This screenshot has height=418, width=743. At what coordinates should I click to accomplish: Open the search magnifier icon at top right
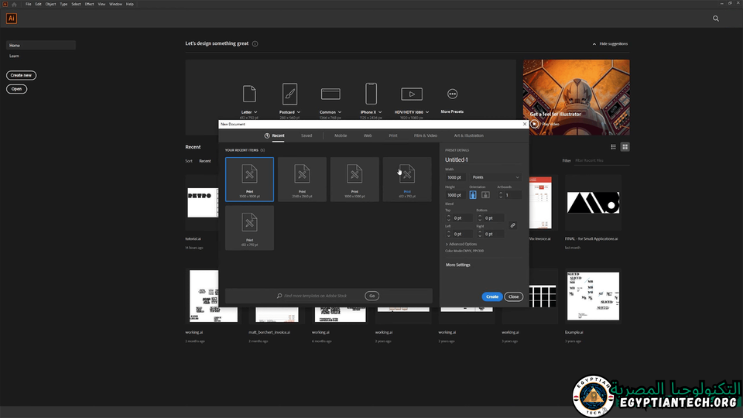(x=716, y=18)
